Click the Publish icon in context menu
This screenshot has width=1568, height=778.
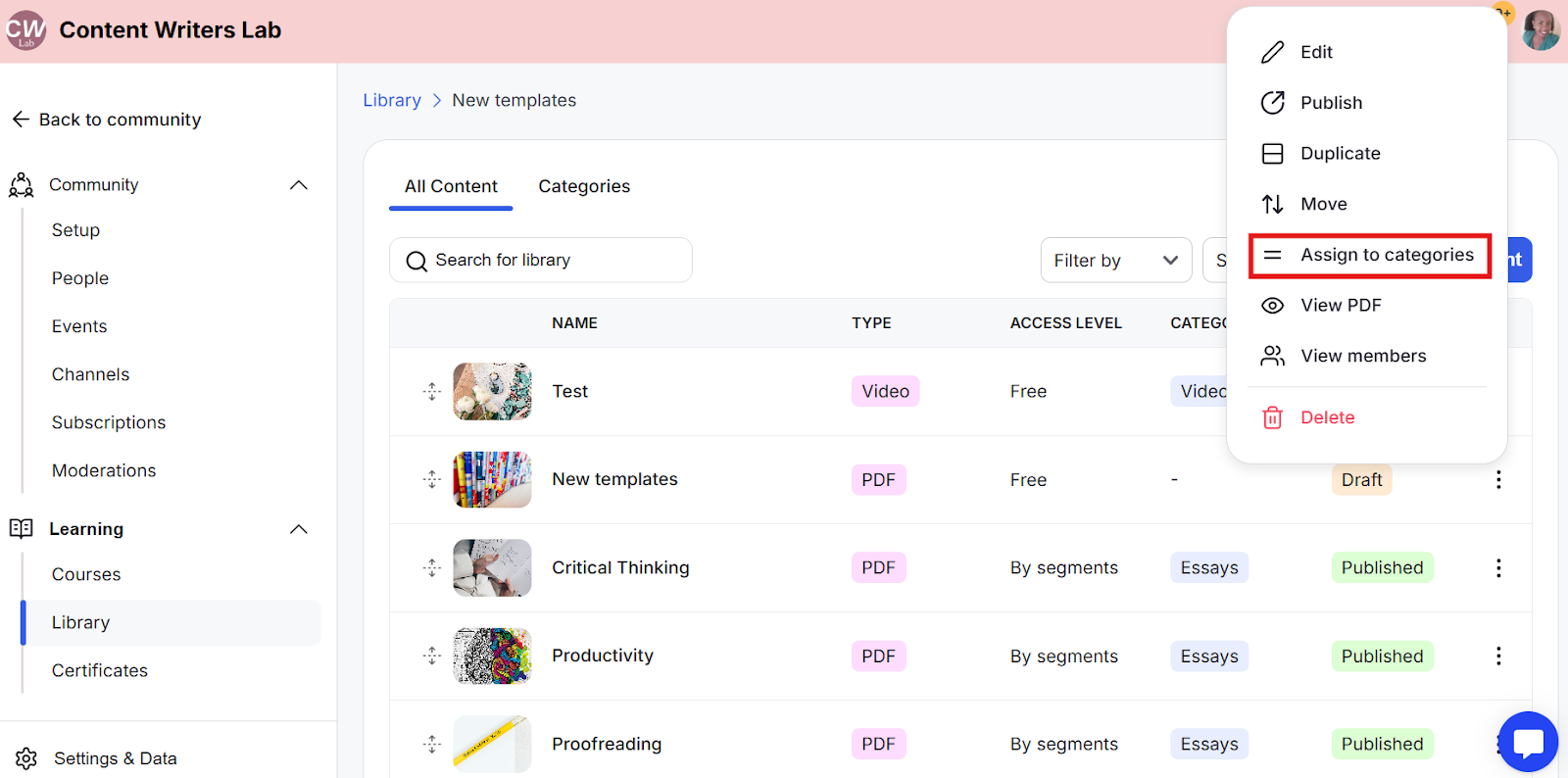[1272, 103]
